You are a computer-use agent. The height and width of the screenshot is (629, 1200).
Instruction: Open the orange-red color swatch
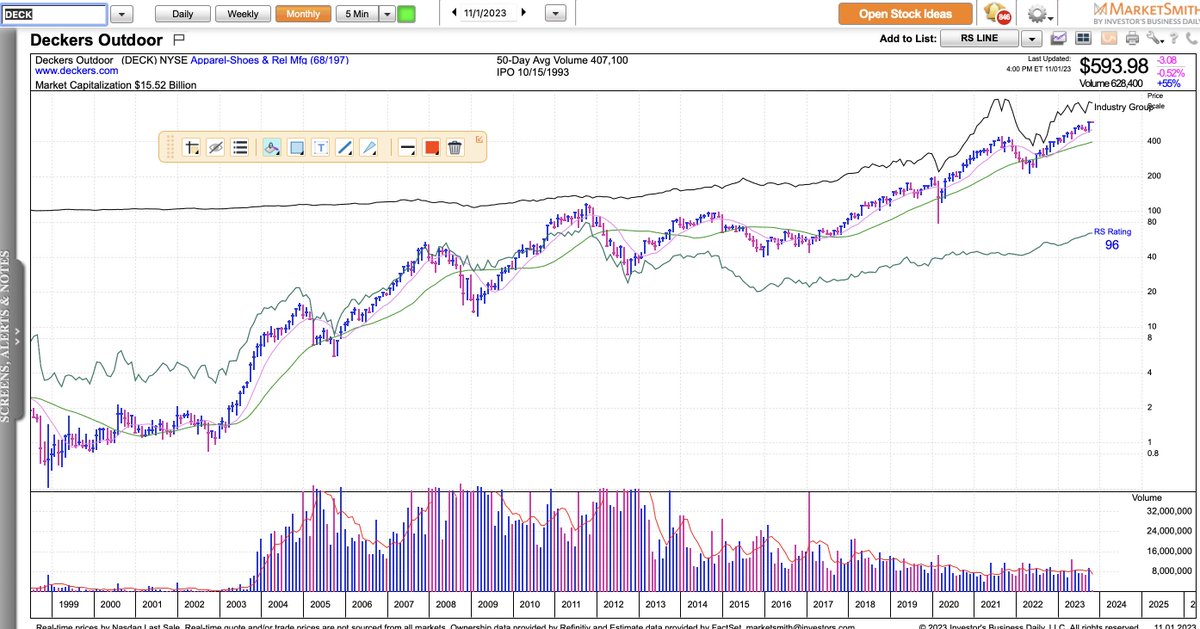[x=432, y=147]
